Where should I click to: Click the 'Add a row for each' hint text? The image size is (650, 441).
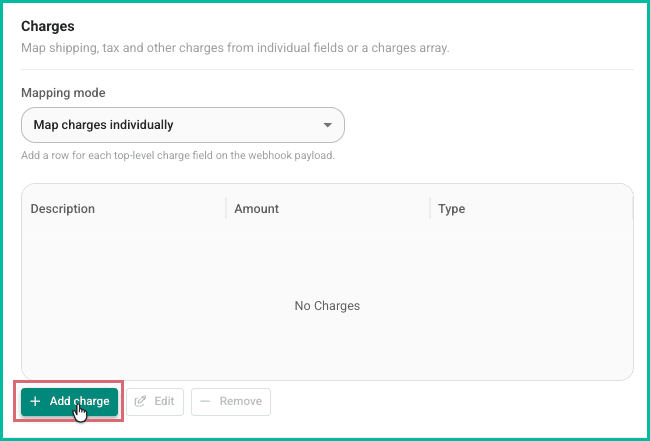pos(178,156)
